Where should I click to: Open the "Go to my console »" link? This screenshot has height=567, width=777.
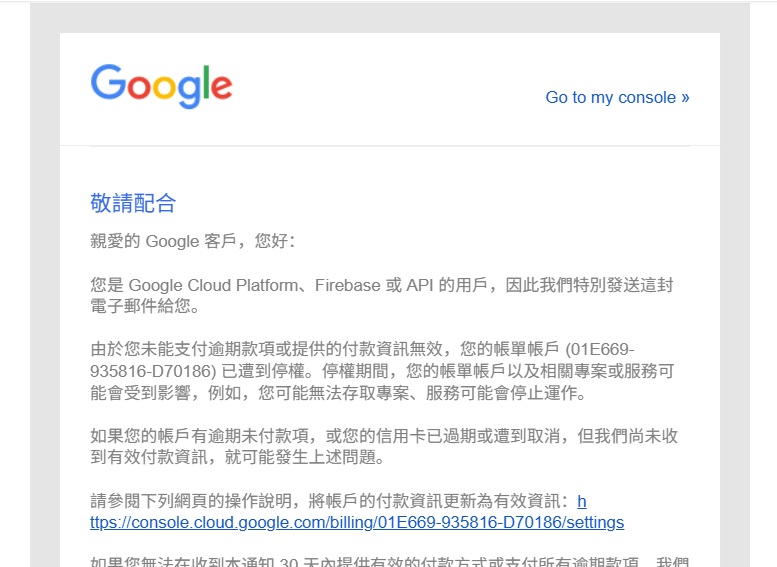(616, 97)
